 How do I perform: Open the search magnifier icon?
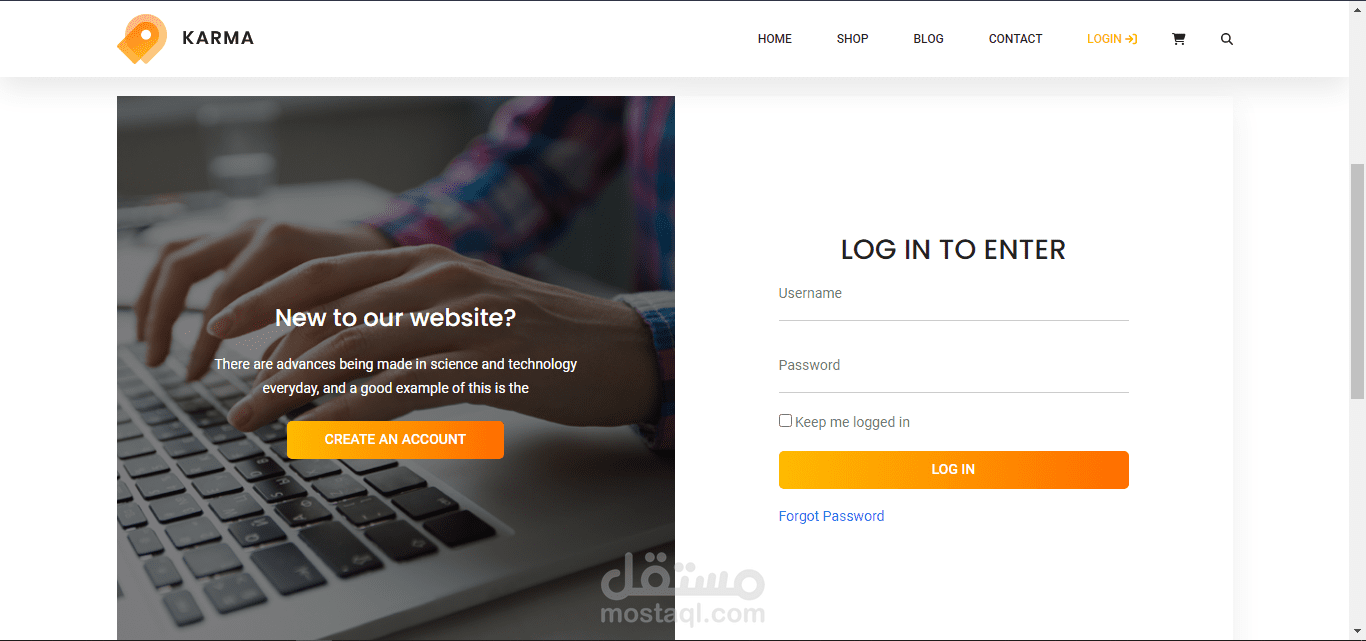pos(1227,39)
